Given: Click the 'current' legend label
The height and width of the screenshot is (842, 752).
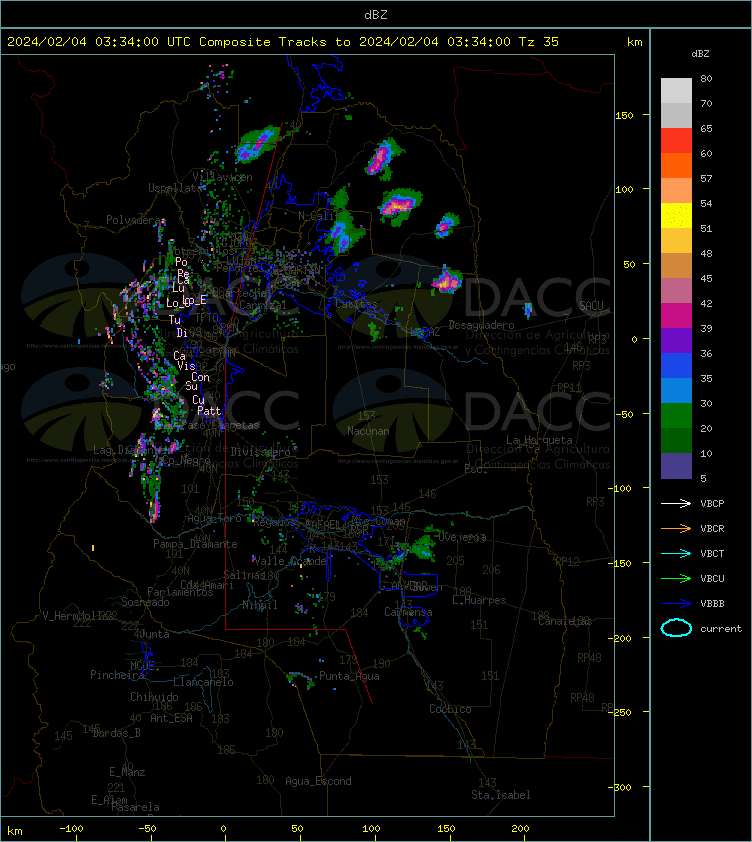Looking at the screenshot, I should click(721, 628).
